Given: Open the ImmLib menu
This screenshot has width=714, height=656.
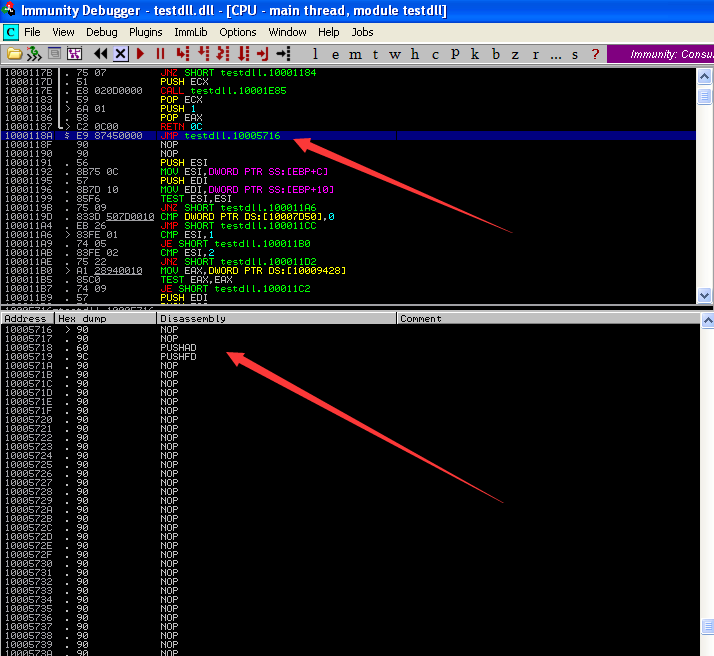Looking at the screenshot, I should pos(191,32).
